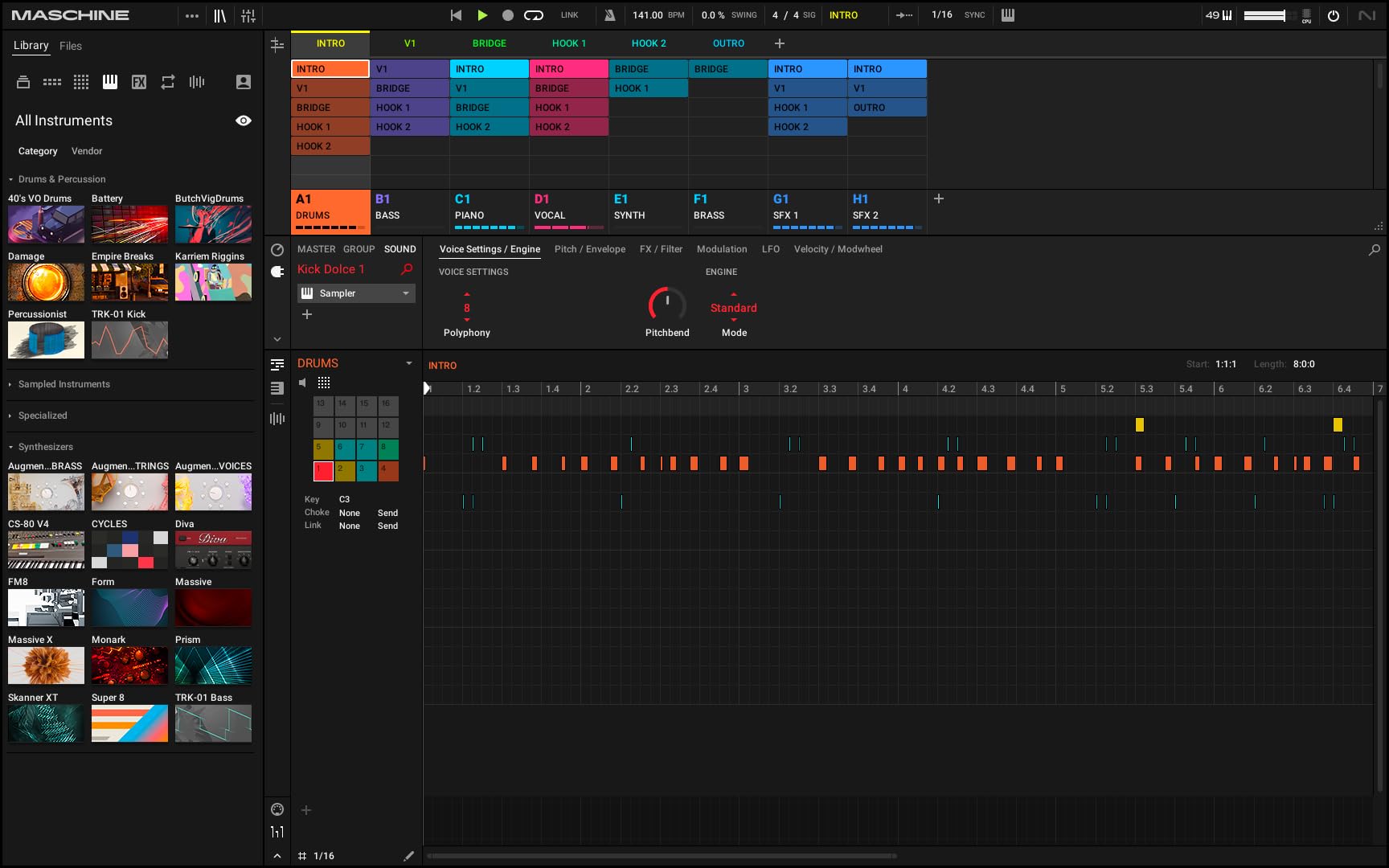The width and height of the screenshot is (1389, 868).
Task: Open the DRUMS group dropdown arrow
Action: click(x=408, y=363)
